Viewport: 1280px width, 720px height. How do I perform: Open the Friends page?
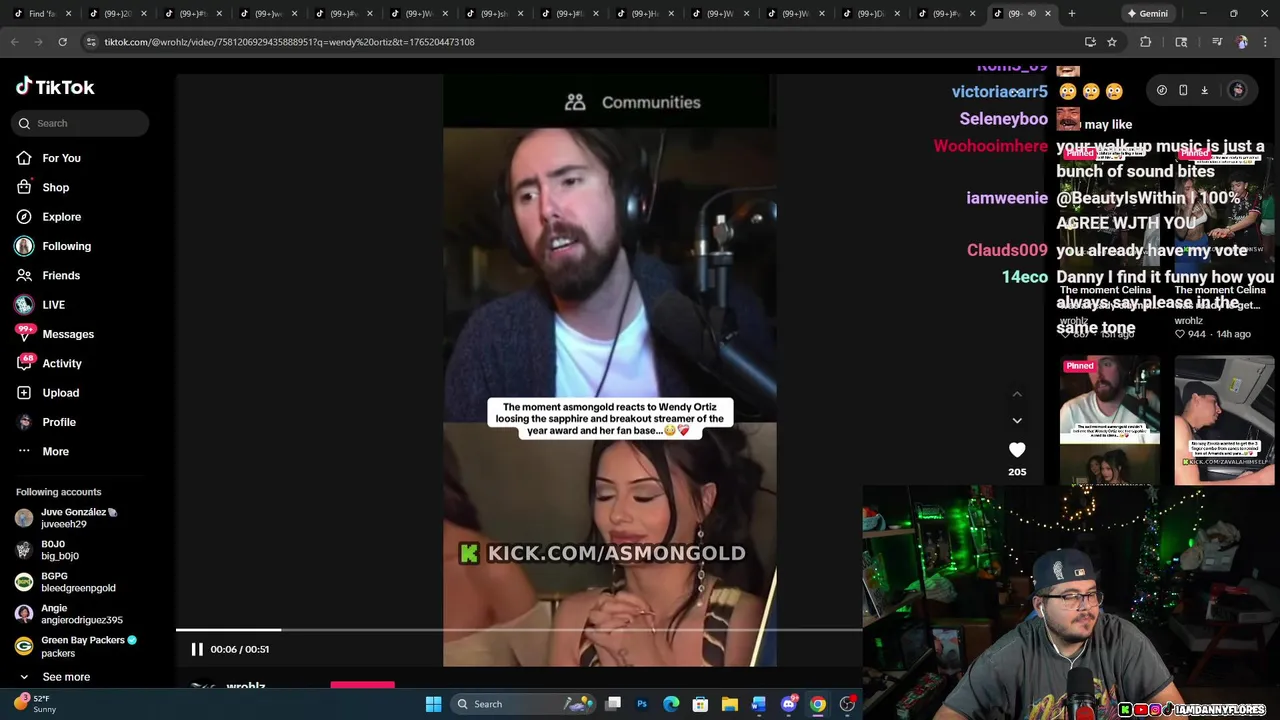[x=61, y=275]
